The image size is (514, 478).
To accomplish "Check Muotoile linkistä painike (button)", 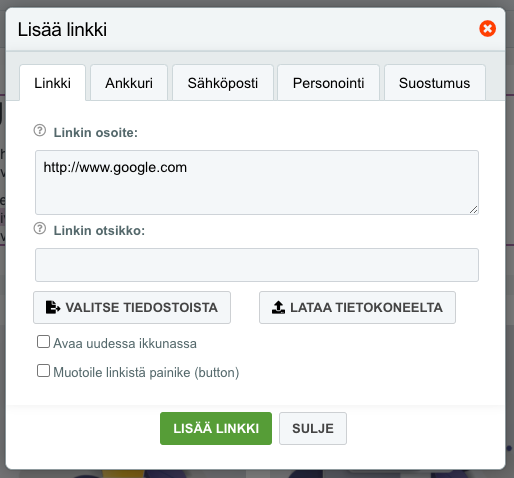I will point(43,371).
